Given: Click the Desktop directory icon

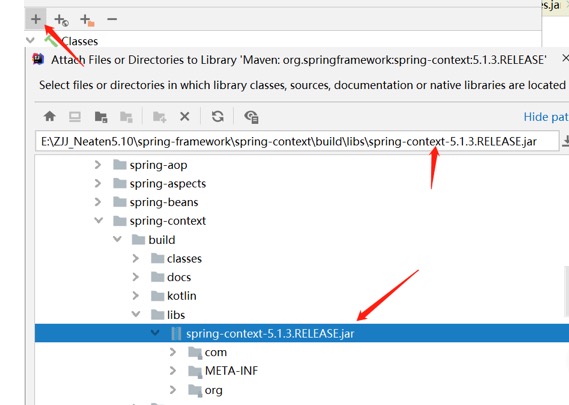Looking at the screenshot, I should point(75,116).
